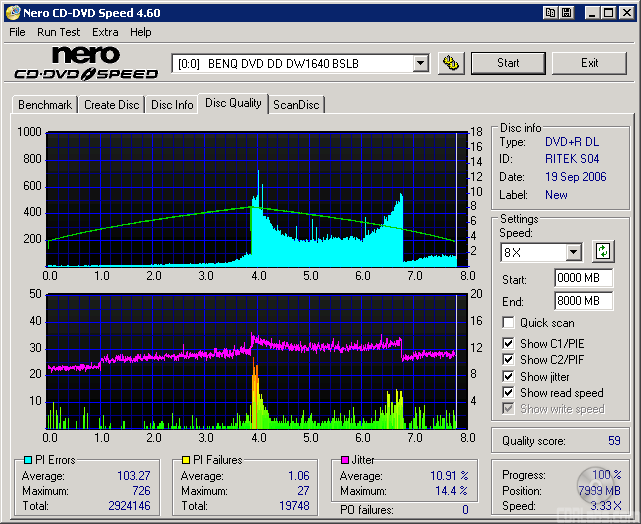
Task: Click the green refresh arrows icon
Action: (x=603, y=252)
